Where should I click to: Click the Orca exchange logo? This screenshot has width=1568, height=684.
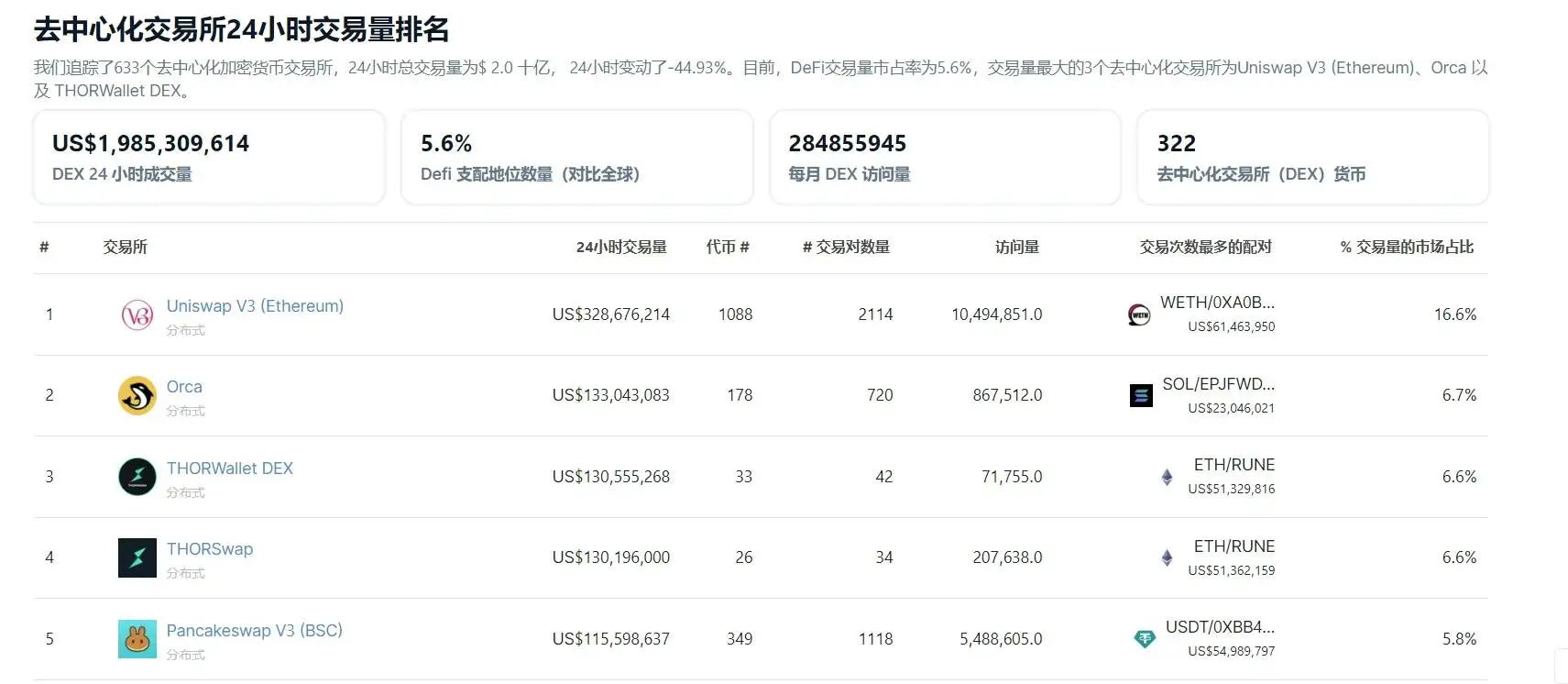[137, 396]
